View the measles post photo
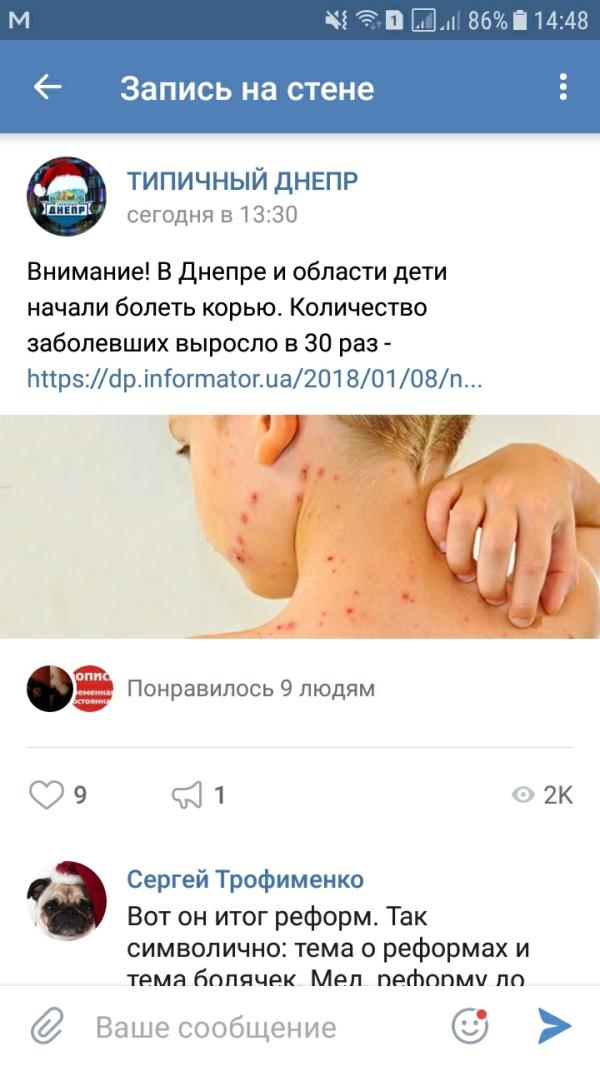This screenshot has width=600, height=1065. tap(300, 526)
